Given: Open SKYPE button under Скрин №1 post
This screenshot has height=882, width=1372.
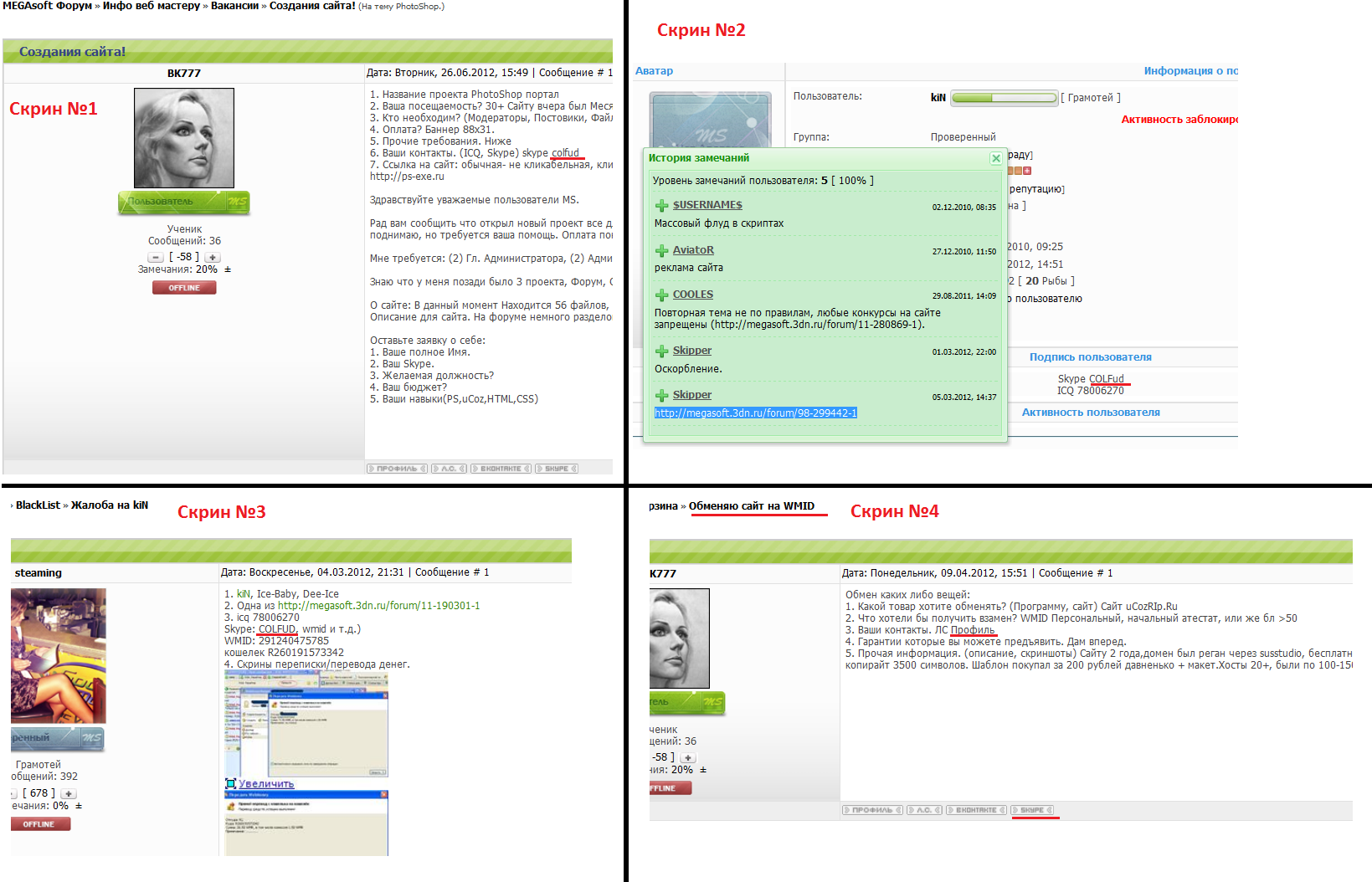Looking at the screenshot, I should tap(557, 469).
